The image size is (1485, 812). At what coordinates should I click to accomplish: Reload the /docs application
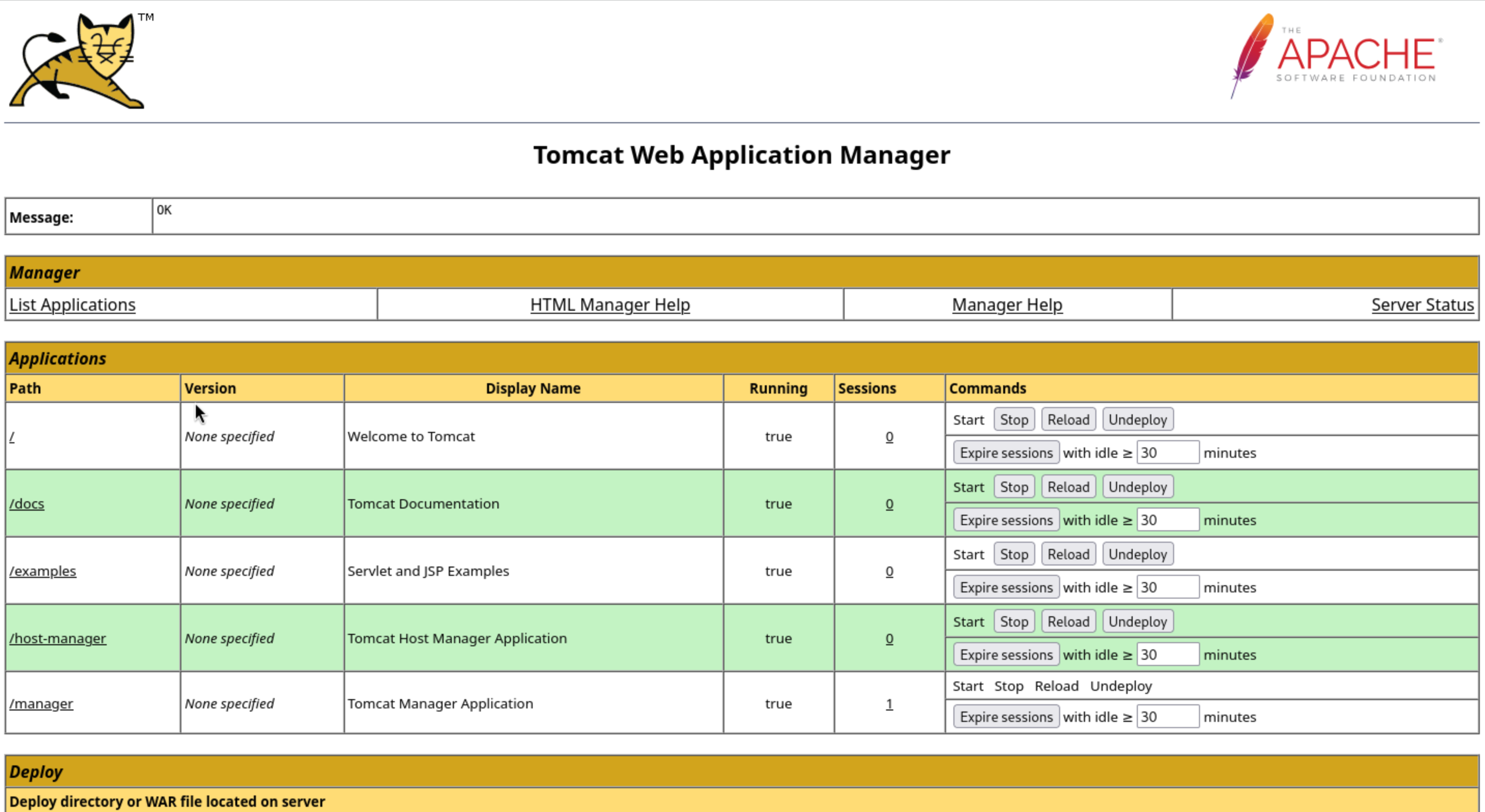(x=1067, y=487)
